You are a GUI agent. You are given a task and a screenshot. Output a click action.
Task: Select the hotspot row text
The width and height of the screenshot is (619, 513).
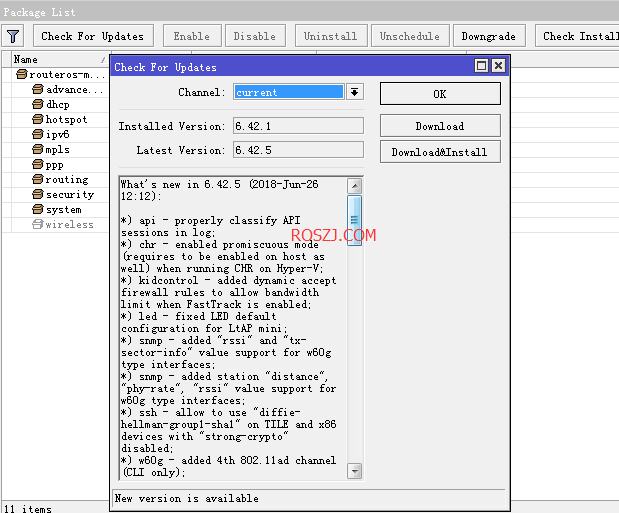[66, 120]
